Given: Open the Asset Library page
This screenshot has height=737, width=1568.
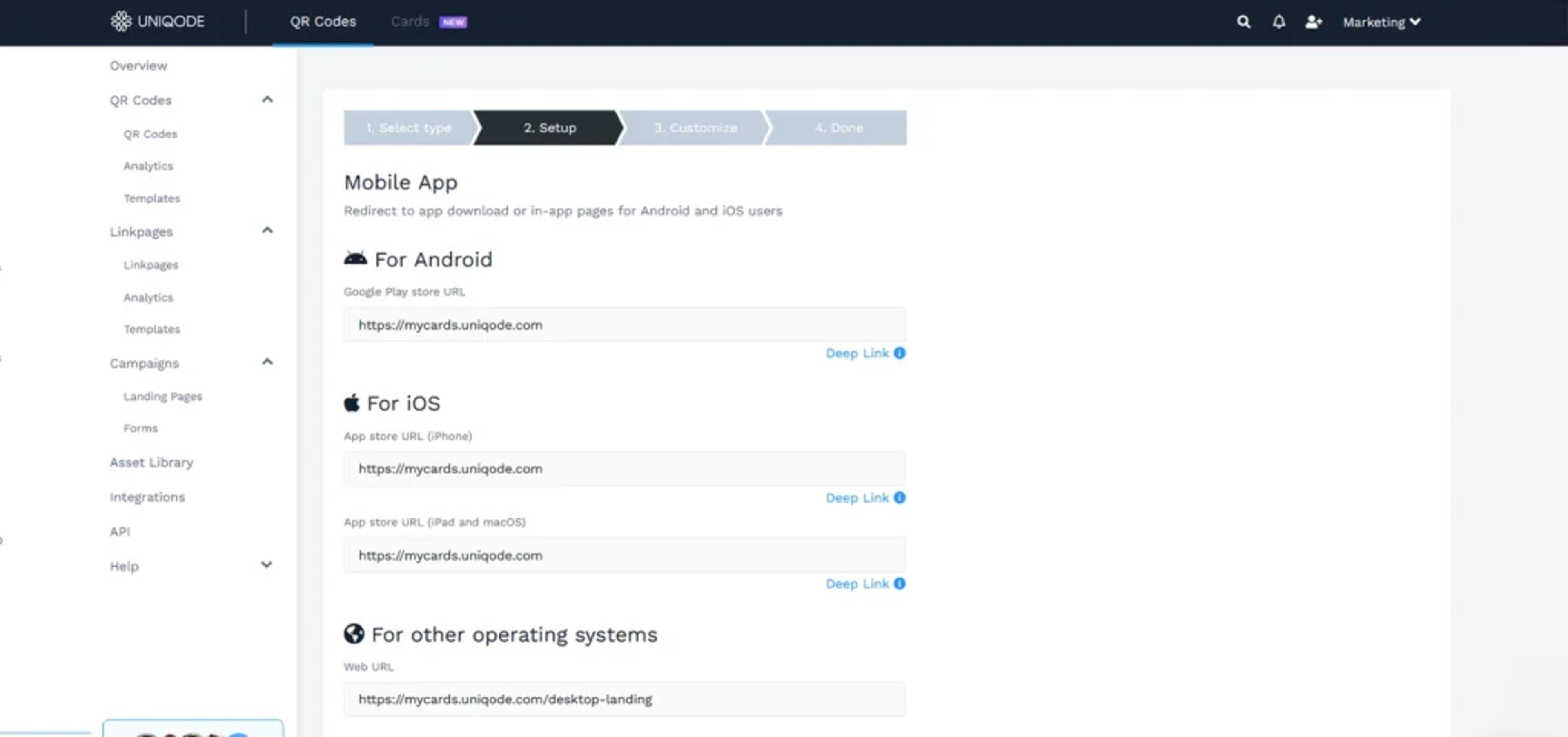Looking at the screenshot, I should (x=151, y=462).
